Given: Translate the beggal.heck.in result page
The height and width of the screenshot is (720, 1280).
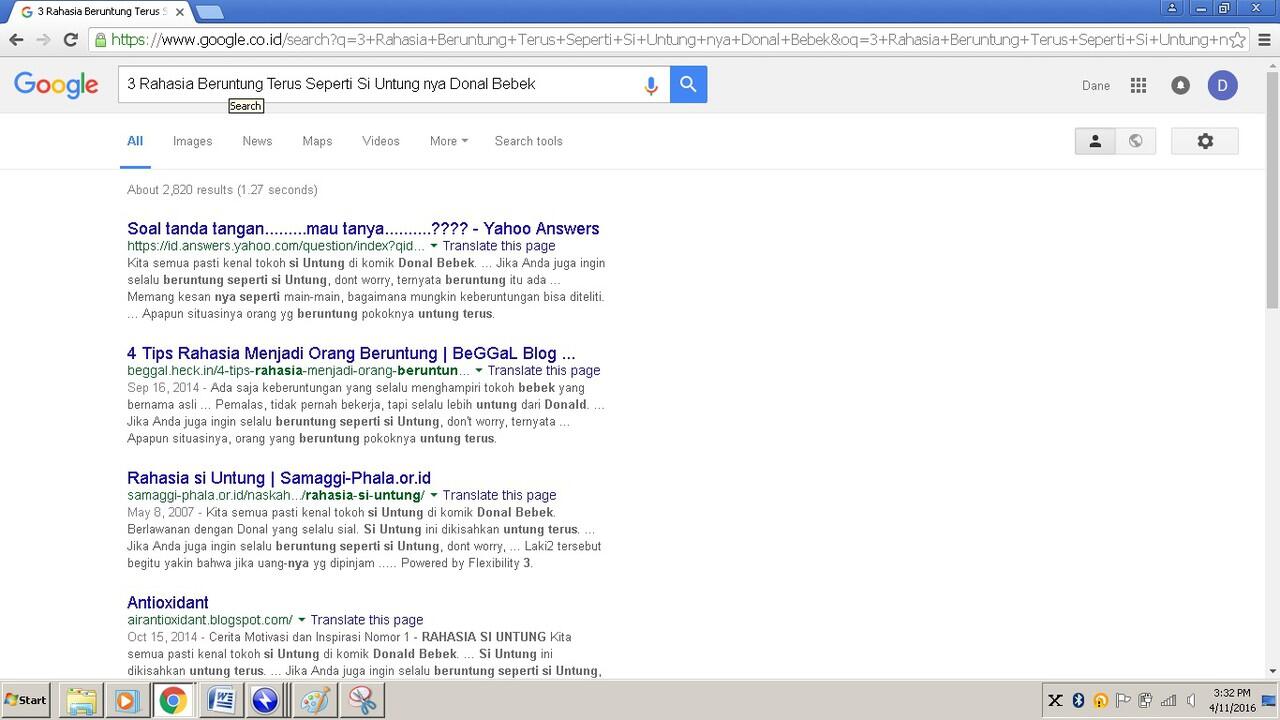Looking at the screenshot, I should click(544, 371).
